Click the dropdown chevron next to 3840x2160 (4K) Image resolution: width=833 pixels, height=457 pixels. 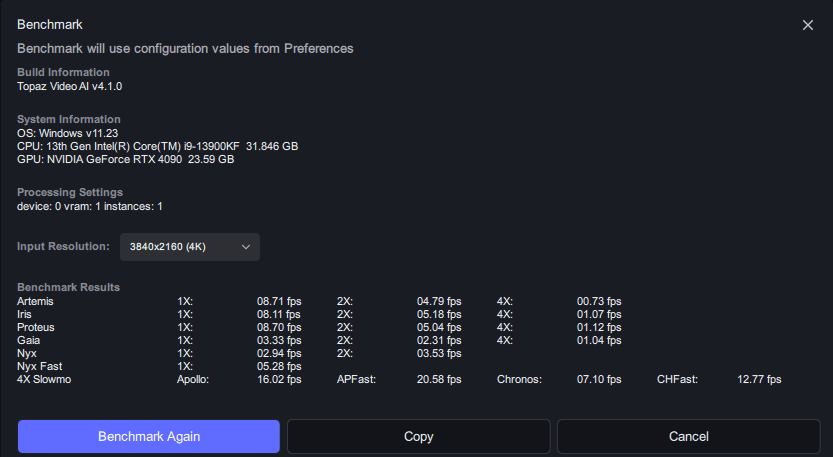[x=246, y=247]
